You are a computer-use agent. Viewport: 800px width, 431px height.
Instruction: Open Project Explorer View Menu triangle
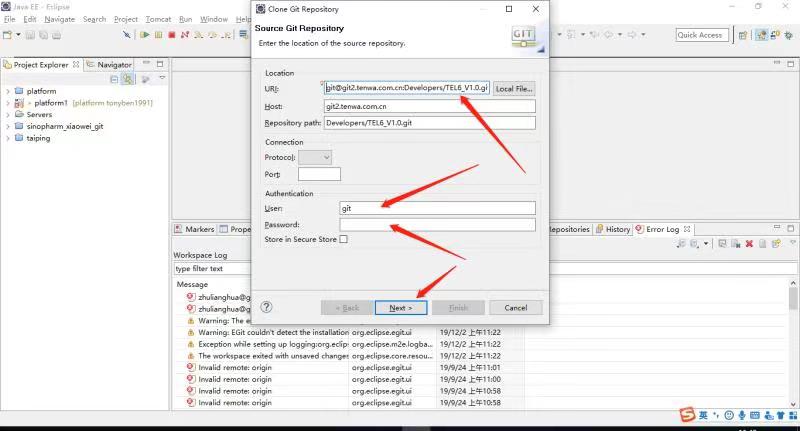point(162,78)
